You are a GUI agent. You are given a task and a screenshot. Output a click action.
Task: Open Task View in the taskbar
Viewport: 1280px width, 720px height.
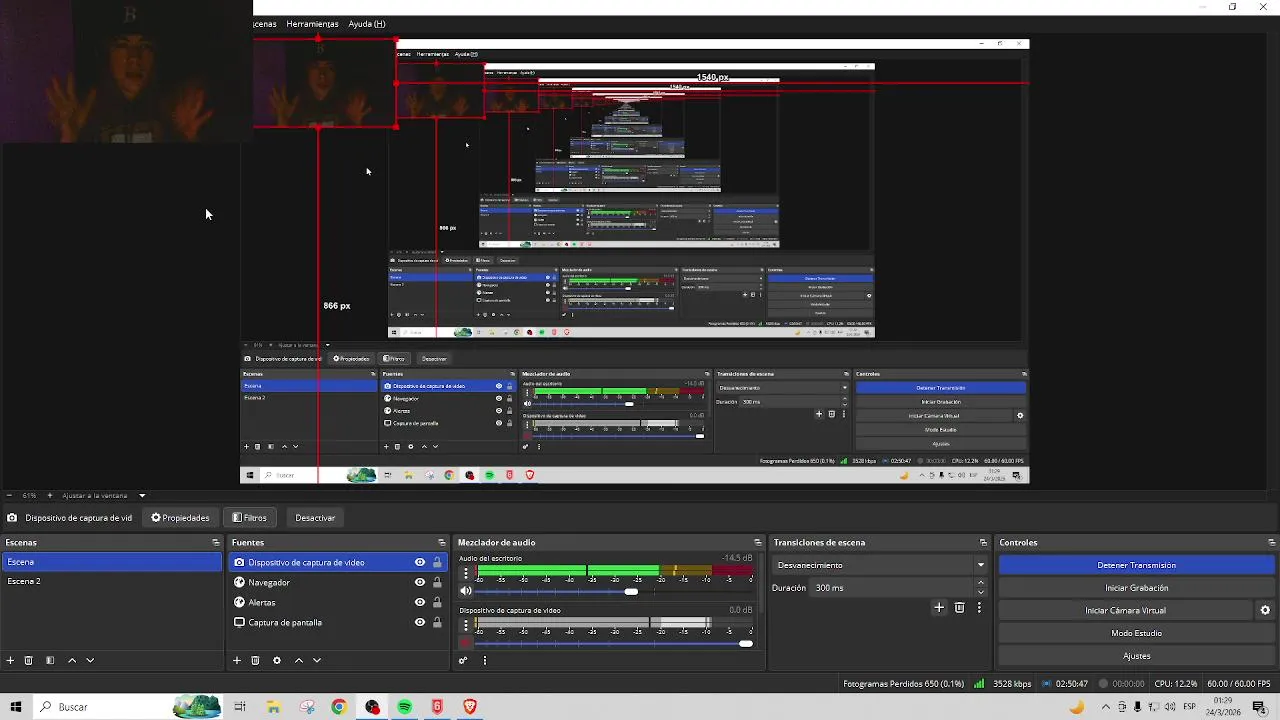click(x=240, y=707)
